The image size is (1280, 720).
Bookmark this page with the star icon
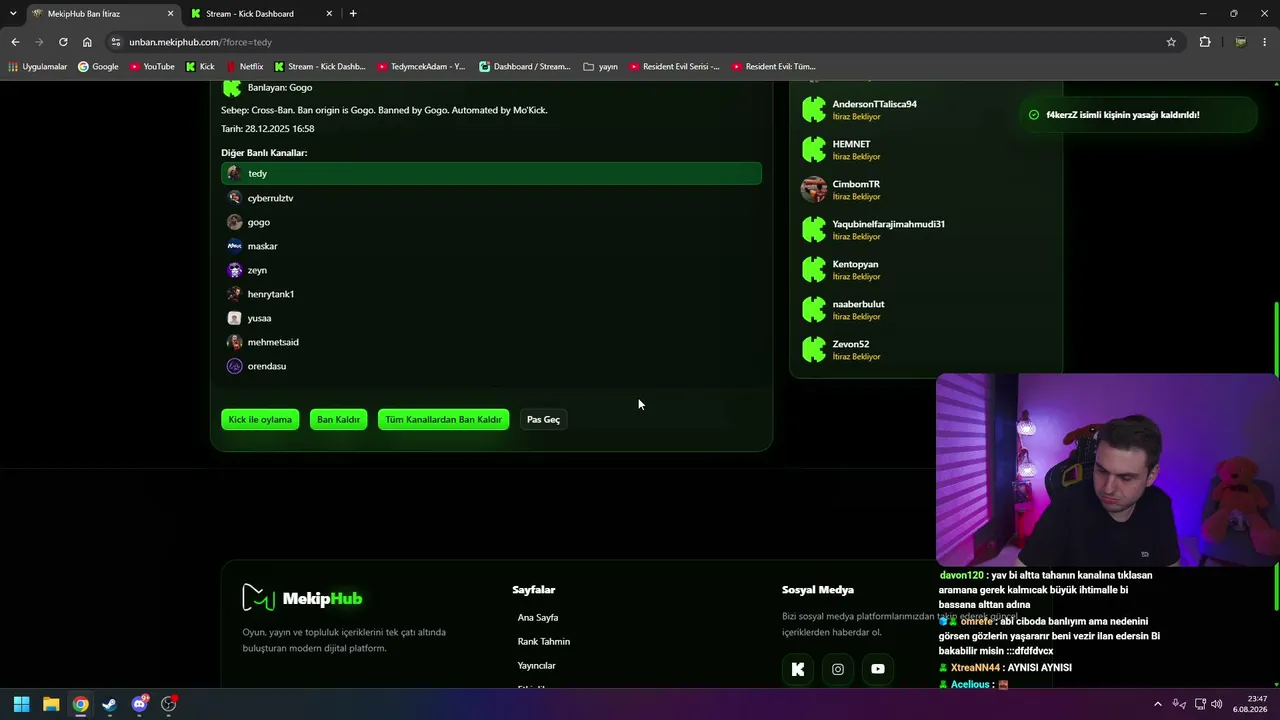coord(1171,42)
